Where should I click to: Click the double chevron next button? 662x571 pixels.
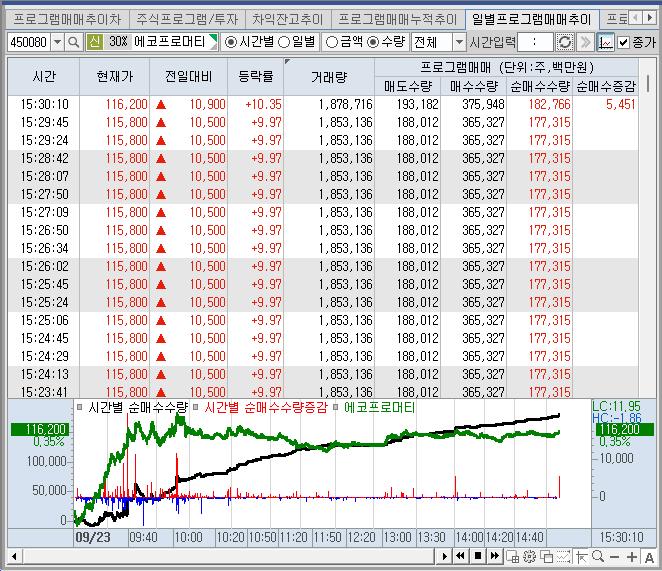tap(586, 42)
